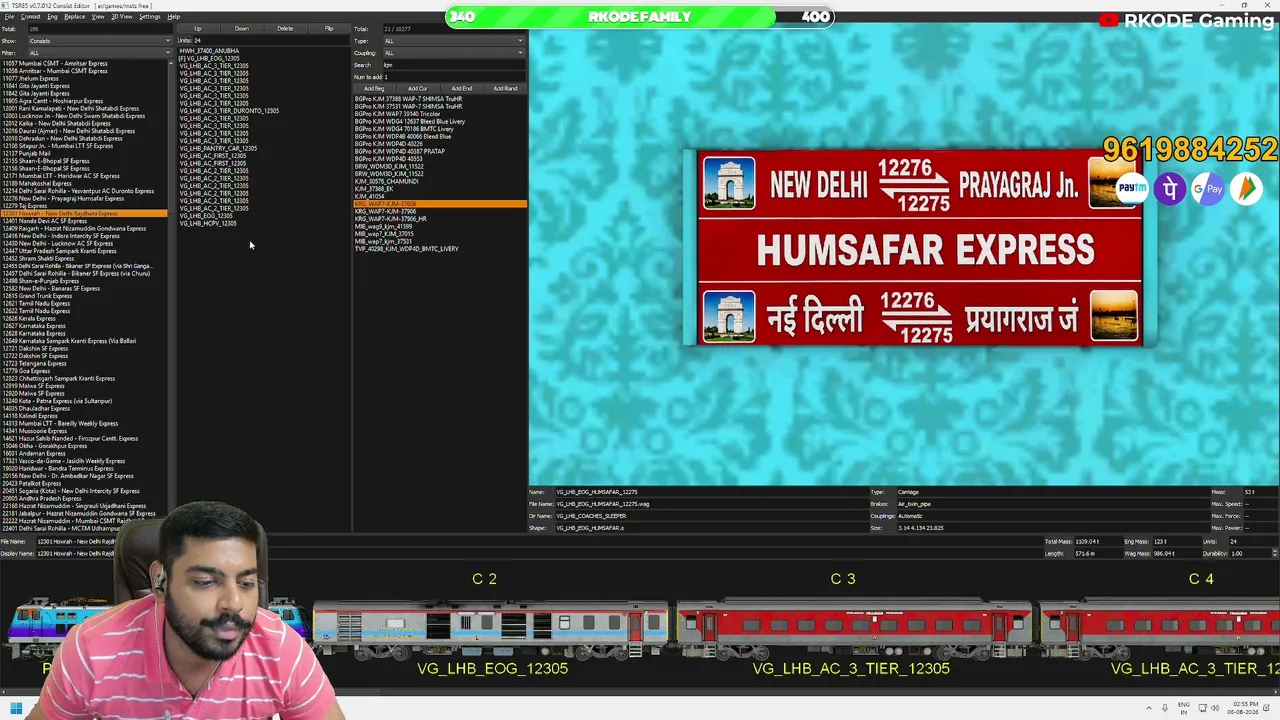Open the Replace menu
The height and width of the screenshot is (720, 1280).
point(75,17)
